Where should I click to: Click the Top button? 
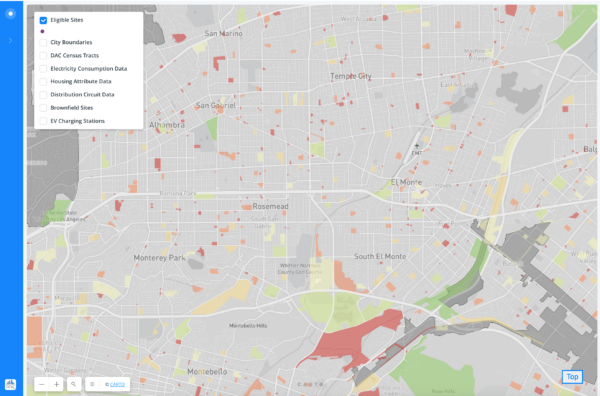pyautogui.click(x=572, y=377)
